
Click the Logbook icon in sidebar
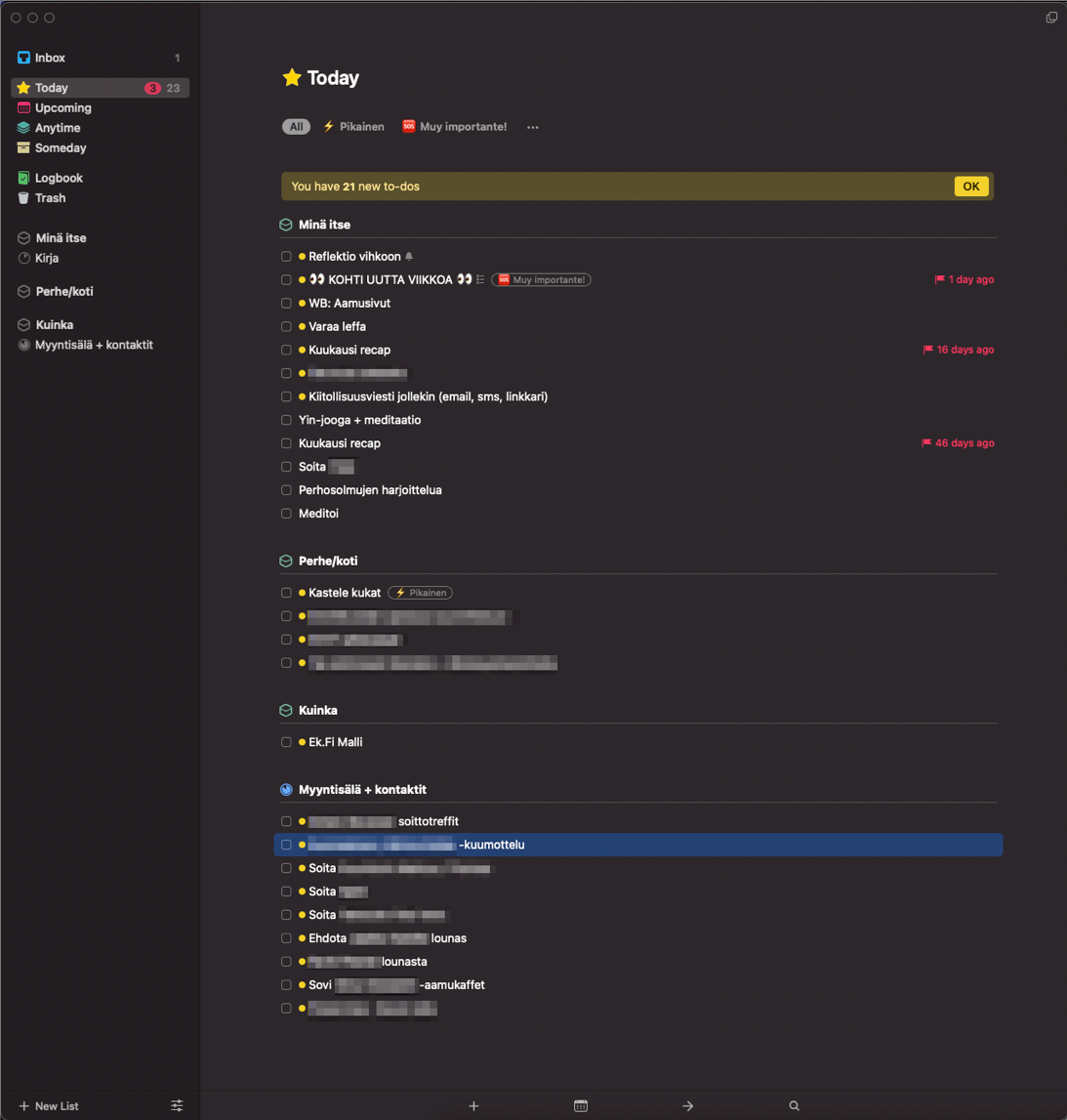(23, 178)
